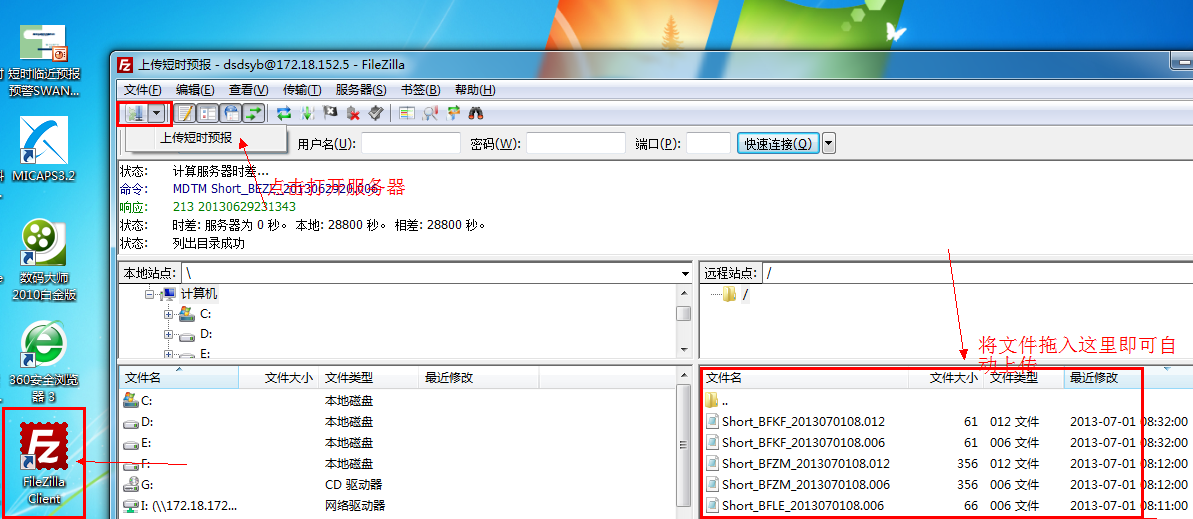The image size is (1193, 519).
Task: Toggle filename filters magnifier icon
Action: (430, 113)
